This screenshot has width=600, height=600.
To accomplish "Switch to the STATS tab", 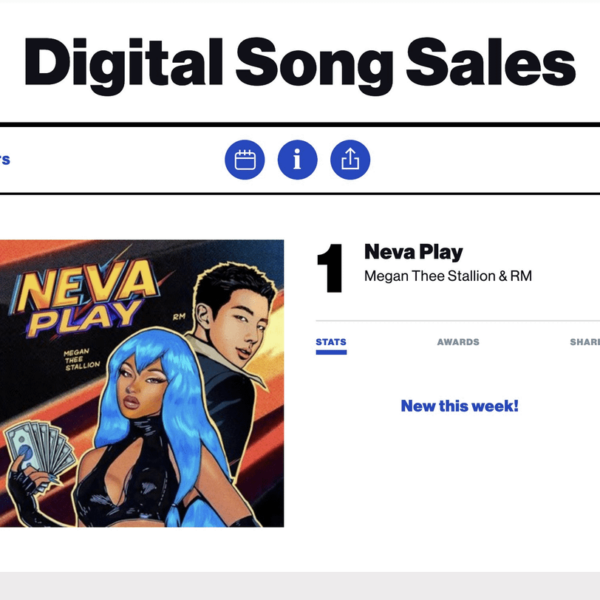I will click(x=331, y=342).
